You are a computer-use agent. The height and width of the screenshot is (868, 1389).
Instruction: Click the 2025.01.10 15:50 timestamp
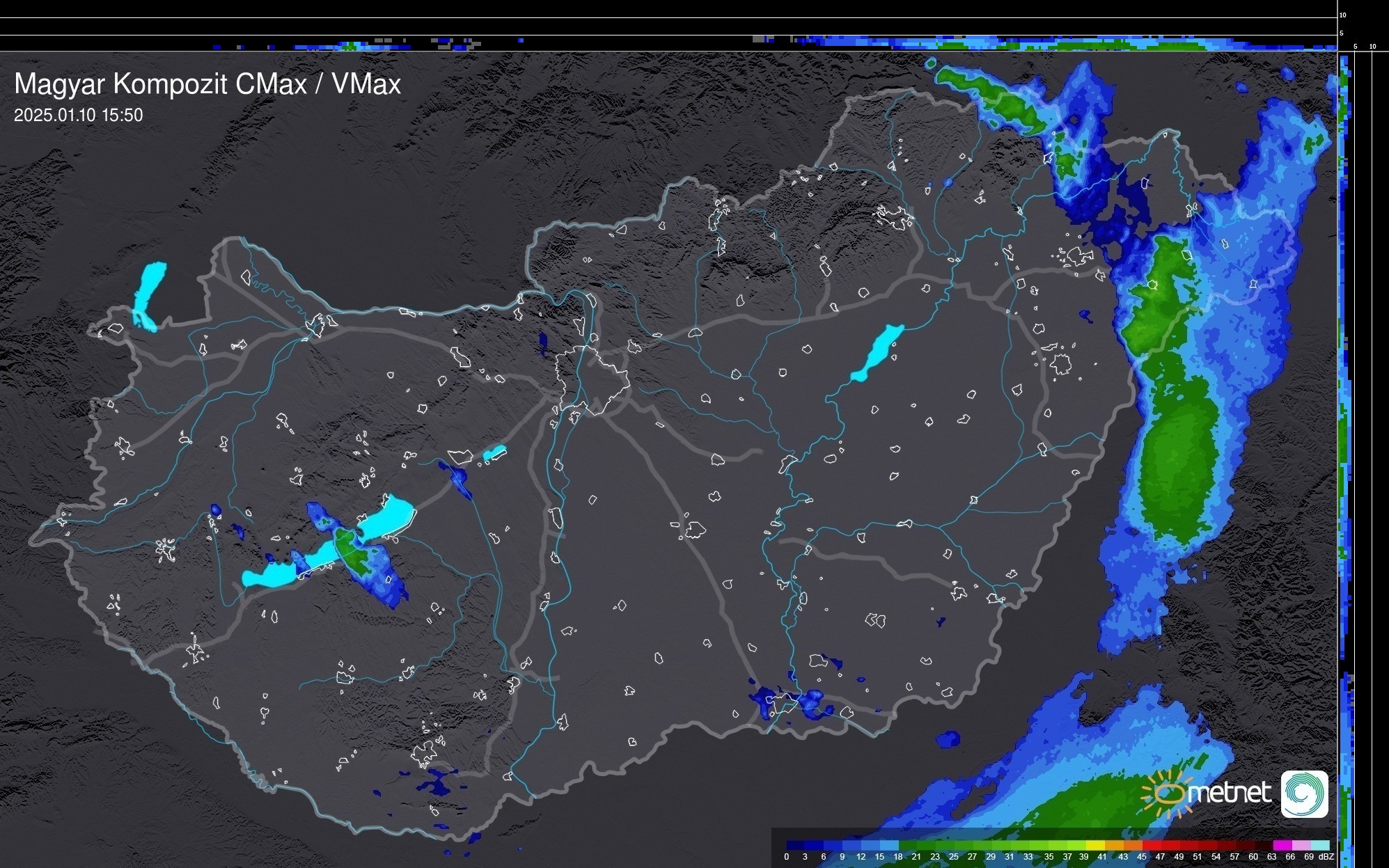pyautogui.click(x=78, y=116)
